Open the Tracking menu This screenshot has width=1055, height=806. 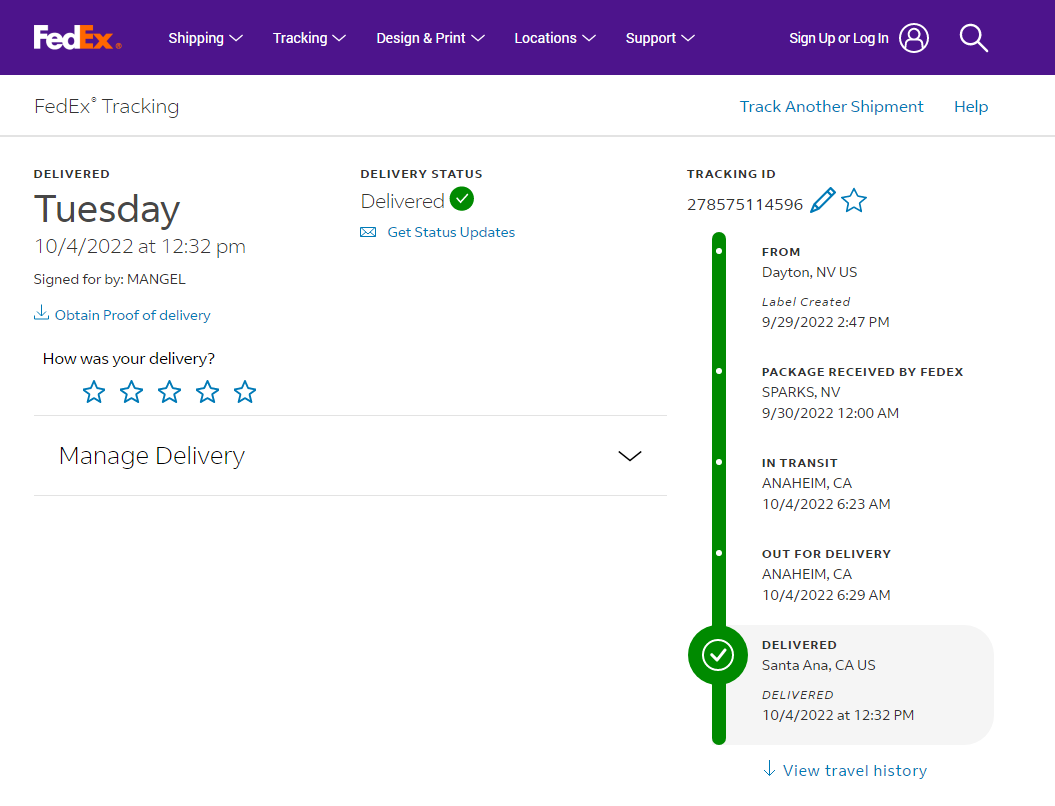[x=309, y=38]
